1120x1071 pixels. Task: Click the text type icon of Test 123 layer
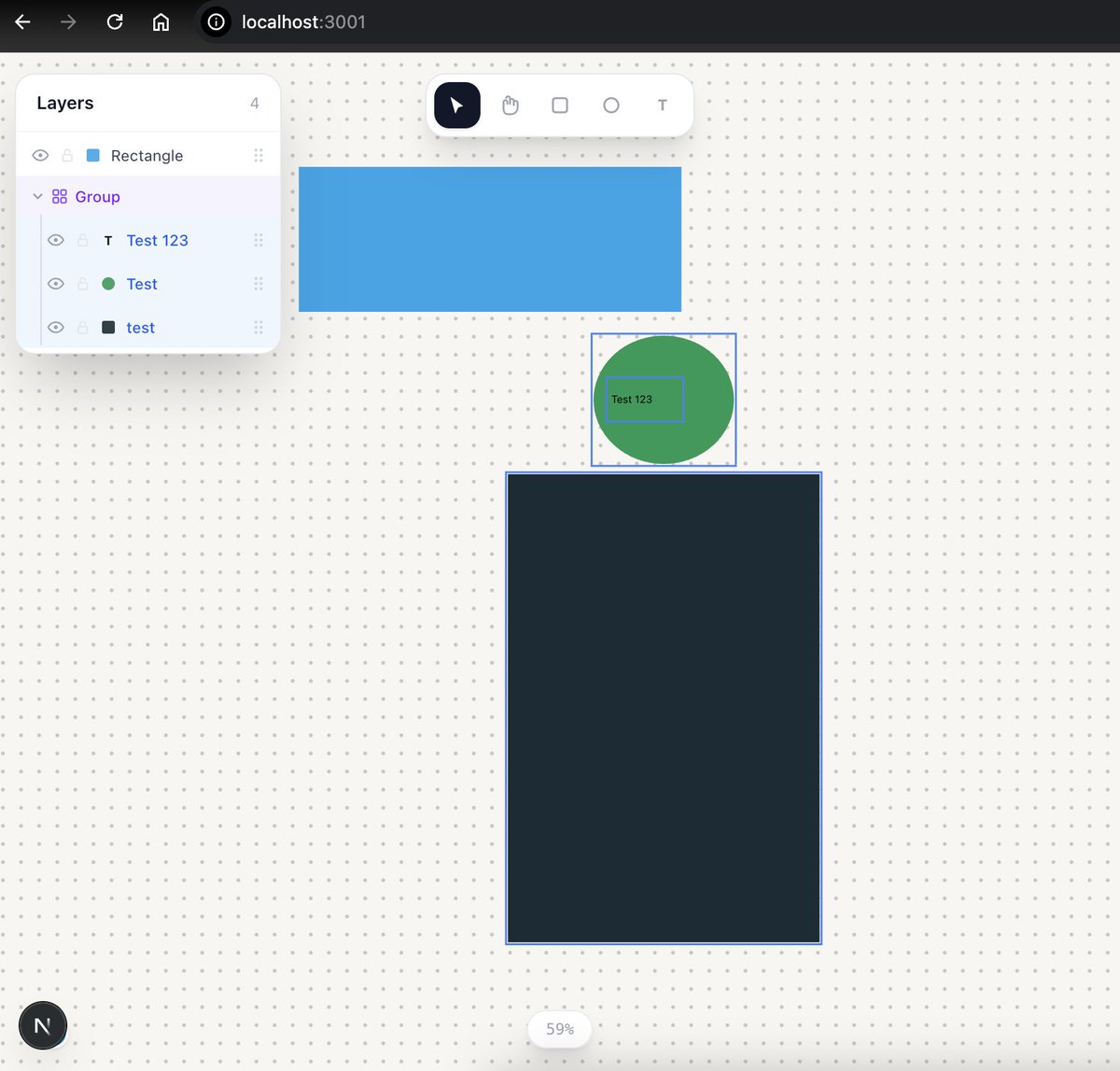pos(108,241)
